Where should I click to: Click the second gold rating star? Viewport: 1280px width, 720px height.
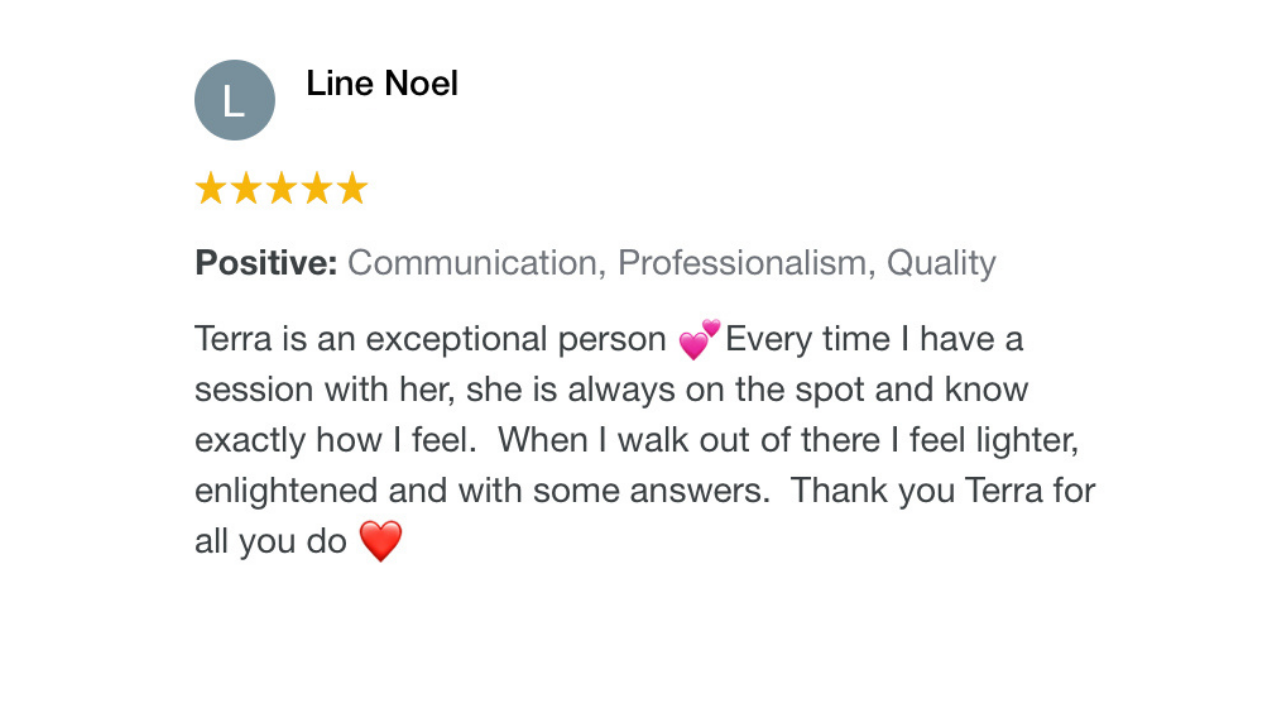tap(246, 188)
